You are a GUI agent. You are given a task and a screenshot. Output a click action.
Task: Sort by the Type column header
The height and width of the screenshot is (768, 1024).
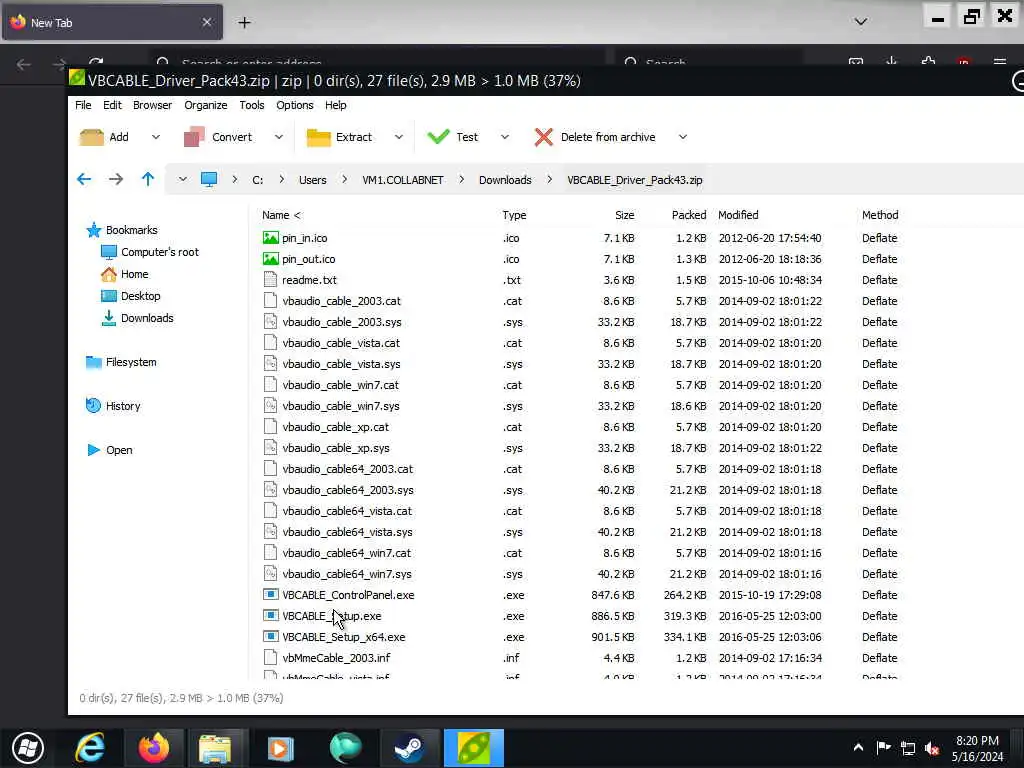514,215
